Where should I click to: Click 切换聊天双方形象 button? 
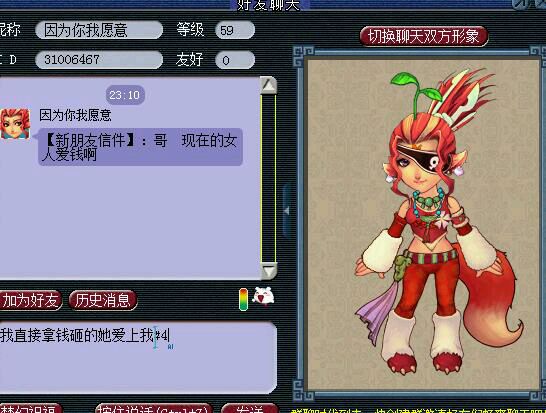point(423,36)
